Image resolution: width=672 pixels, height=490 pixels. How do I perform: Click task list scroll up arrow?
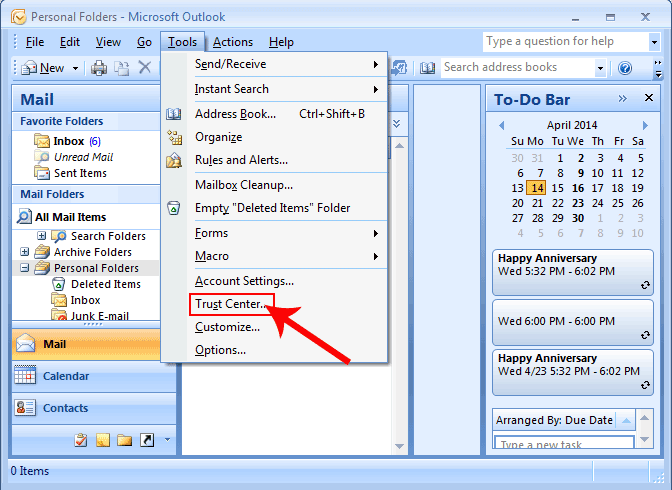coord(645,417)
